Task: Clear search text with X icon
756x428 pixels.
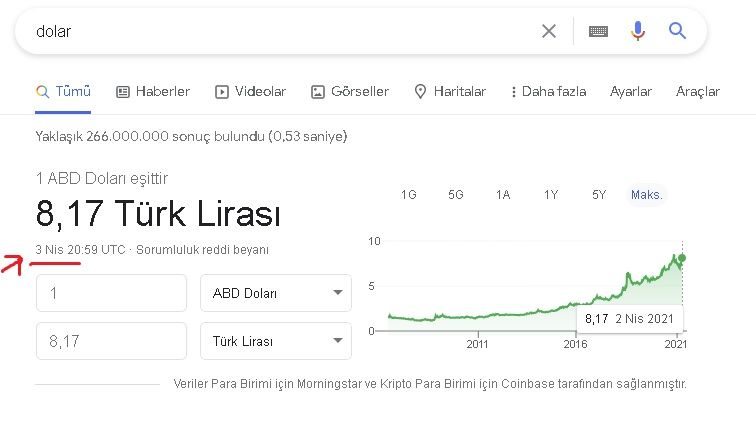Action: coord(549,31)
